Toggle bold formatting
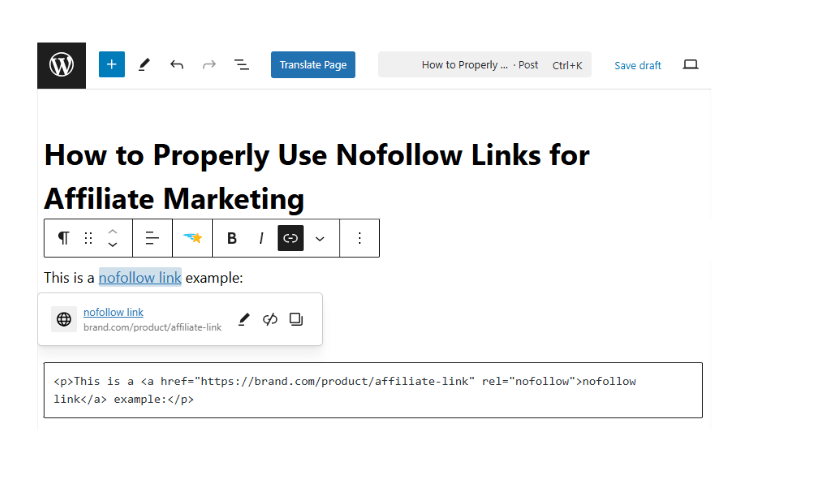Viewport: 834px width, 478px height. point(232,238)
